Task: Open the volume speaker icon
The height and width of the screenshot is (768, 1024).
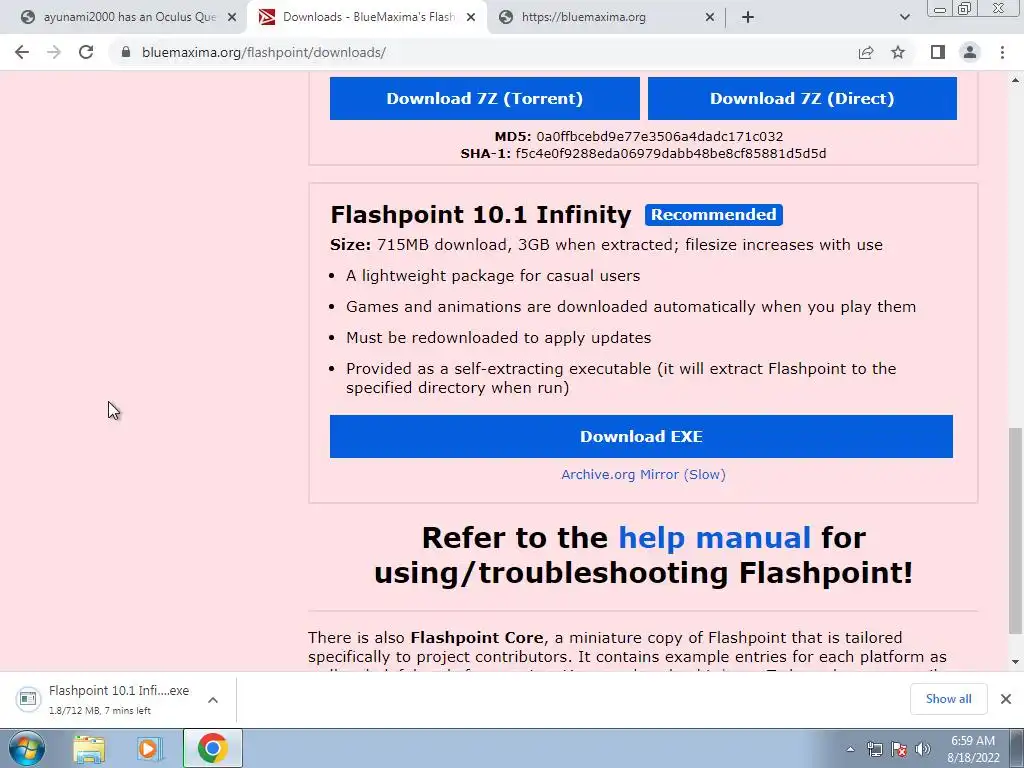Action: pyautogui.click(x=923, y=749)
